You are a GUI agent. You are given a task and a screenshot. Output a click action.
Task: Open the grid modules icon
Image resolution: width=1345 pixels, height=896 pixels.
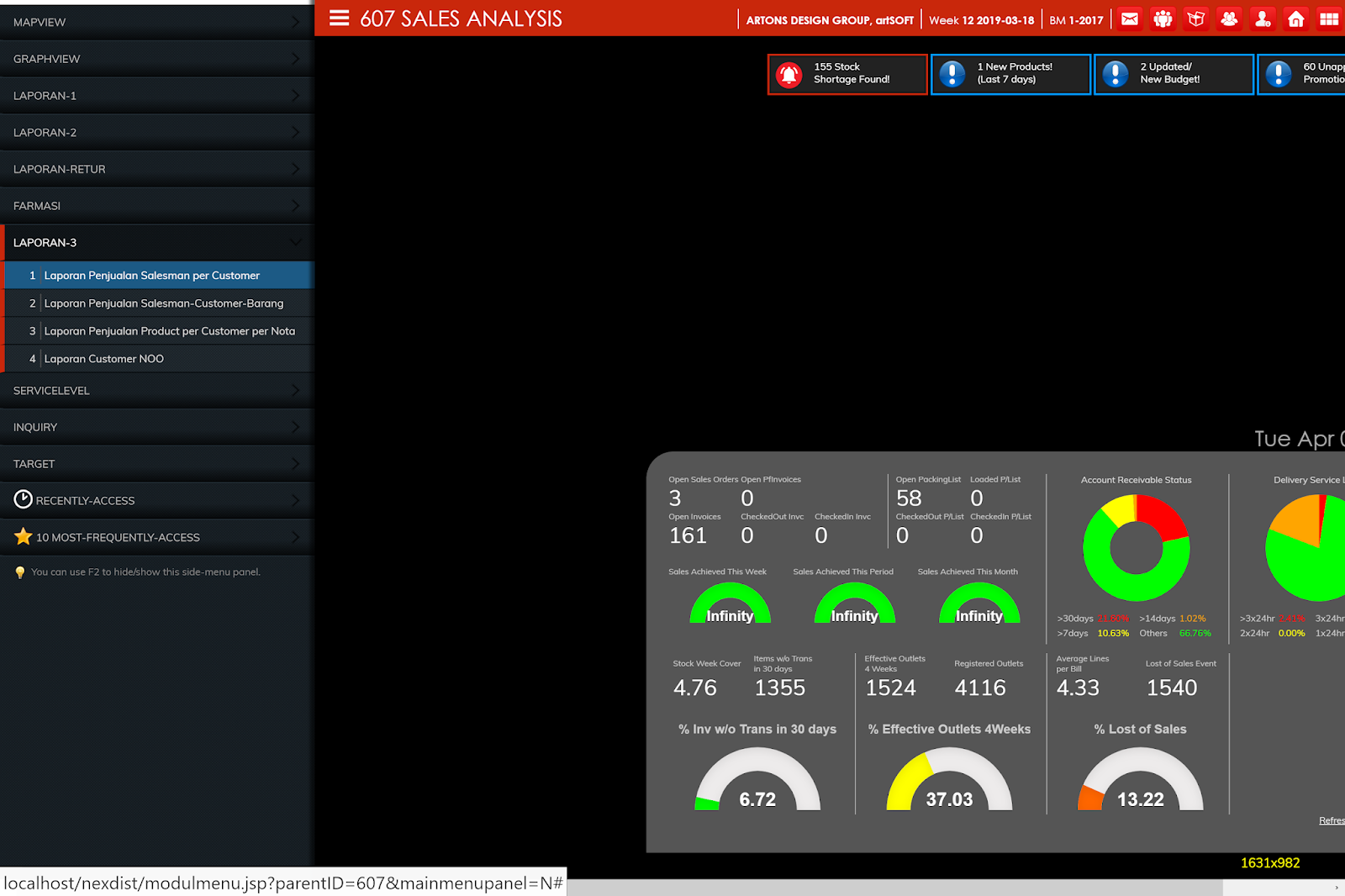pyautogui.click(x=1329, y=18)
